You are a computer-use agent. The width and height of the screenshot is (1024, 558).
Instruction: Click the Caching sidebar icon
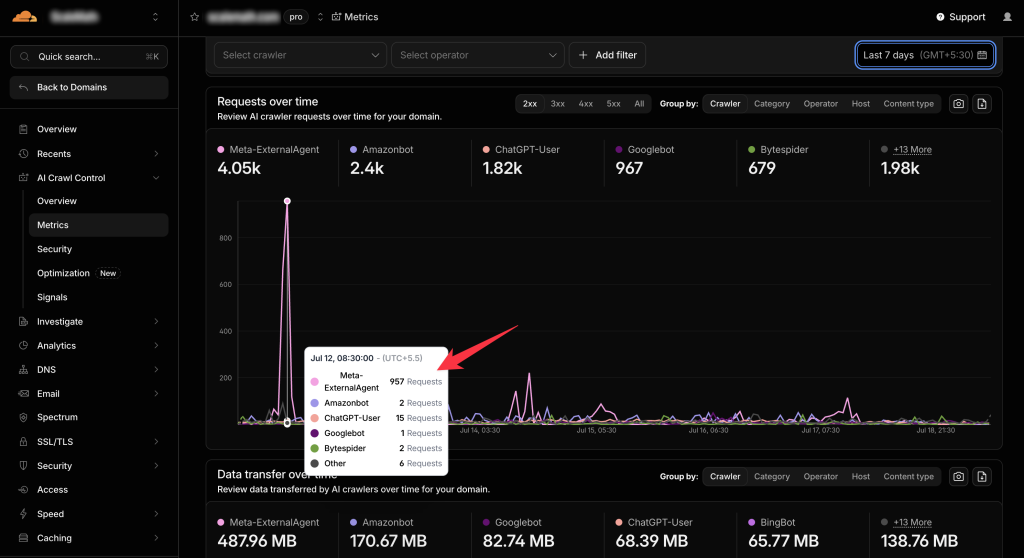click(24, 538)
